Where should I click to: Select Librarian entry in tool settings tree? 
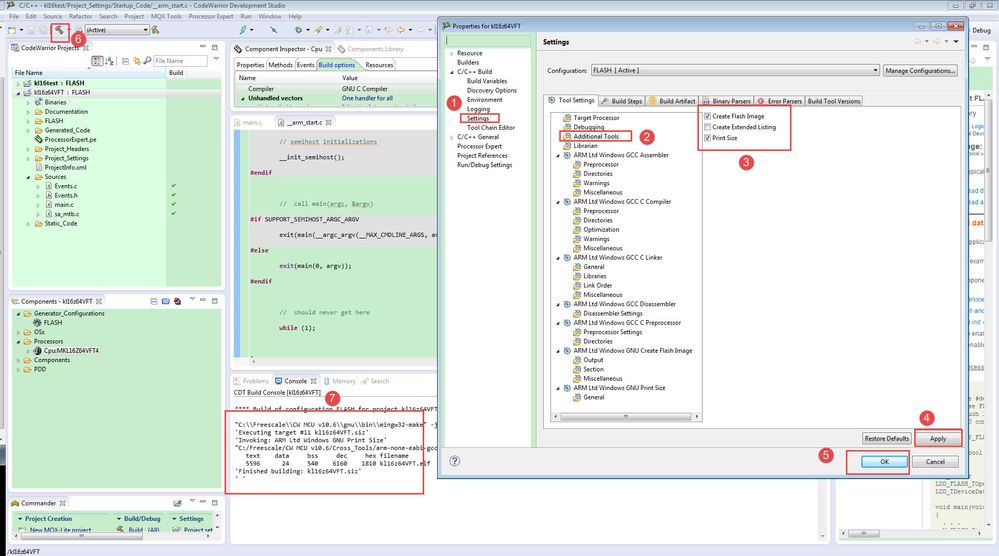click(x=585, y=146)
